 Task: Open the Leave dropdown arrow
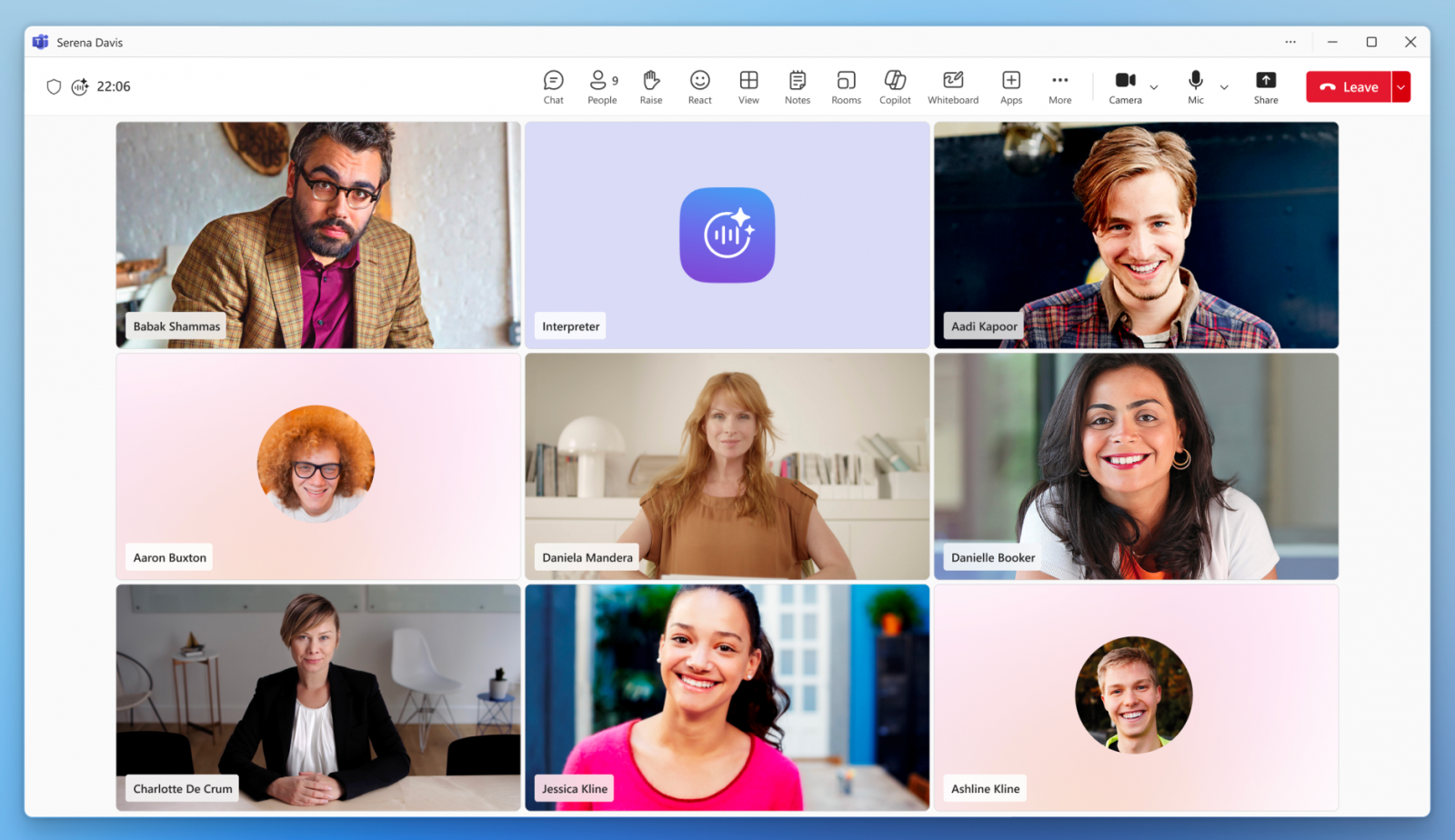[1401, 86]
